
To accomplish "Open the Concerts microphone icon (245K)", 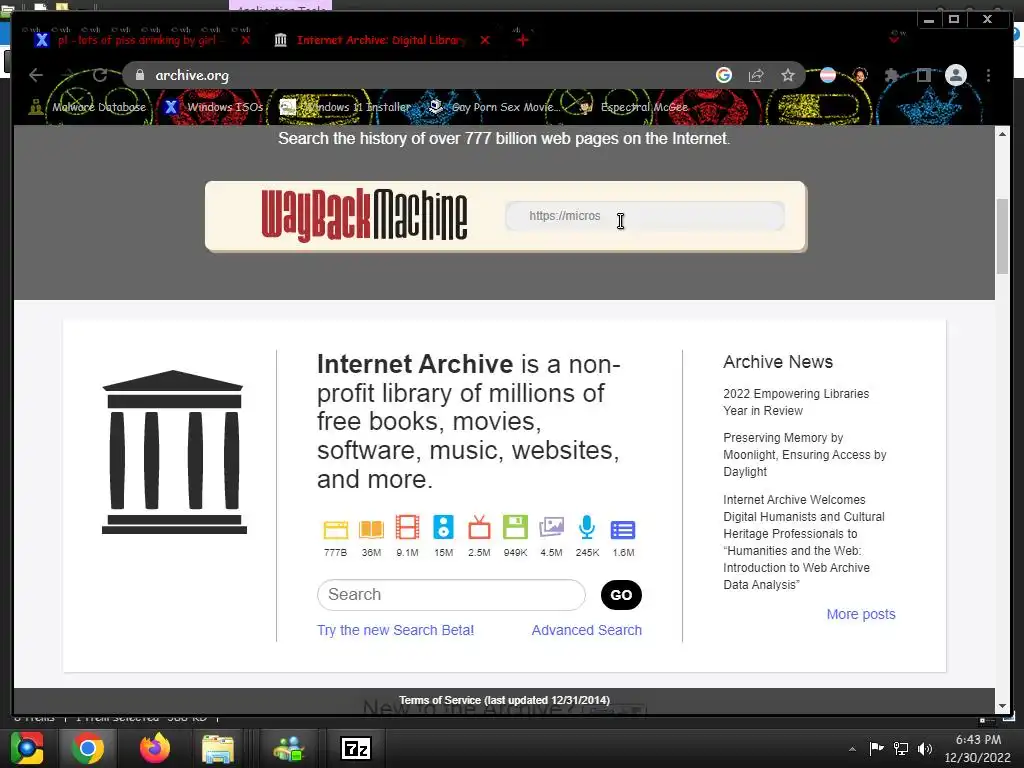I will click(587, 527).
